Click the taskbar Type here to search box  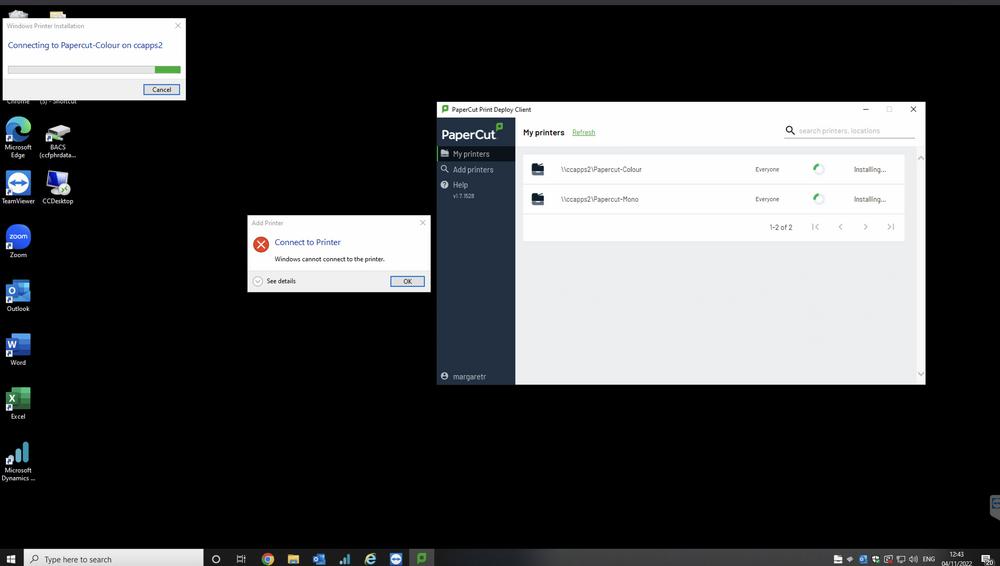click(114, 558)
